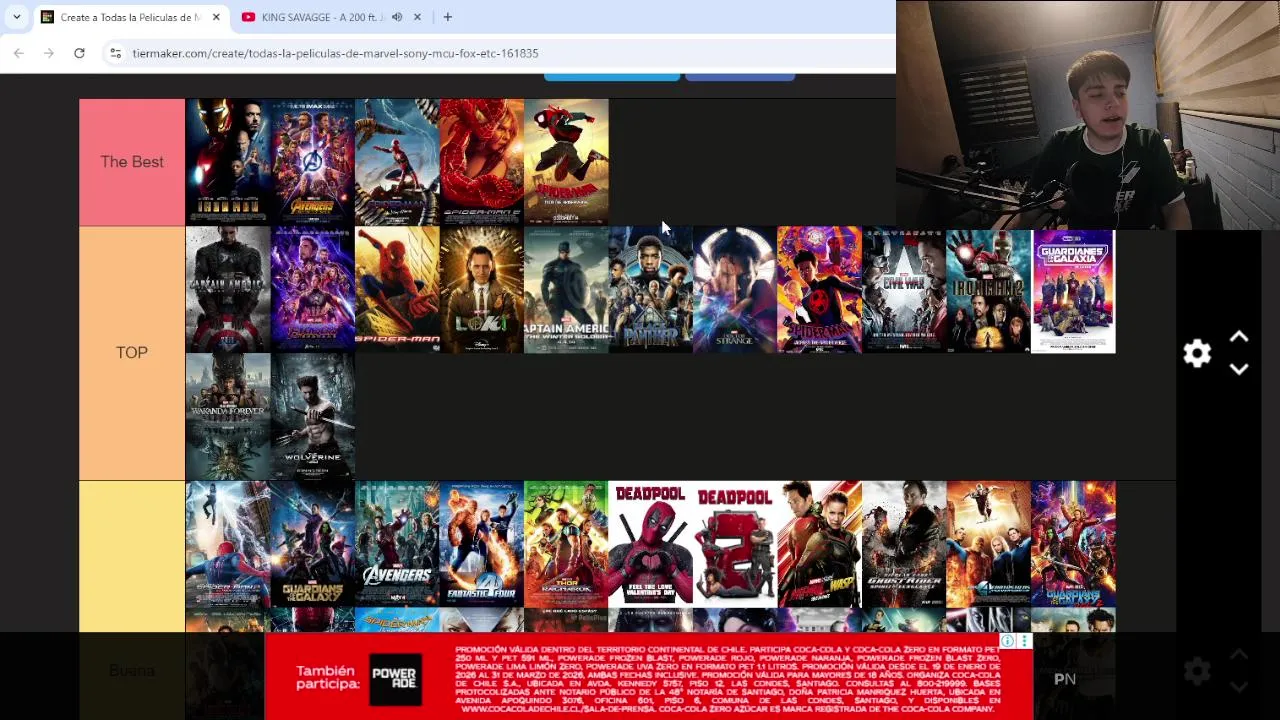Move the TOP row up with arrow
This screenshot has width=1280, height=720.
[1239, 338]
